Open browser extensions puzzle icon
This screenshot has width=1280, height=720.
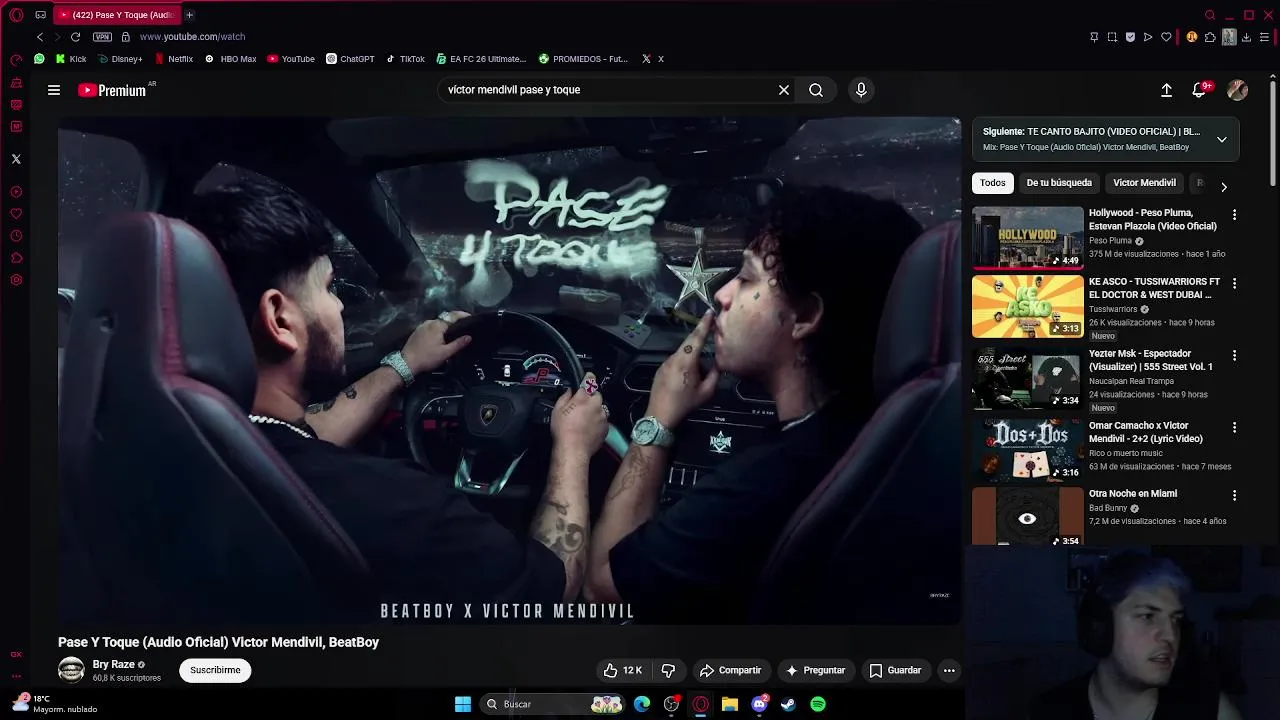[1210, 37]
